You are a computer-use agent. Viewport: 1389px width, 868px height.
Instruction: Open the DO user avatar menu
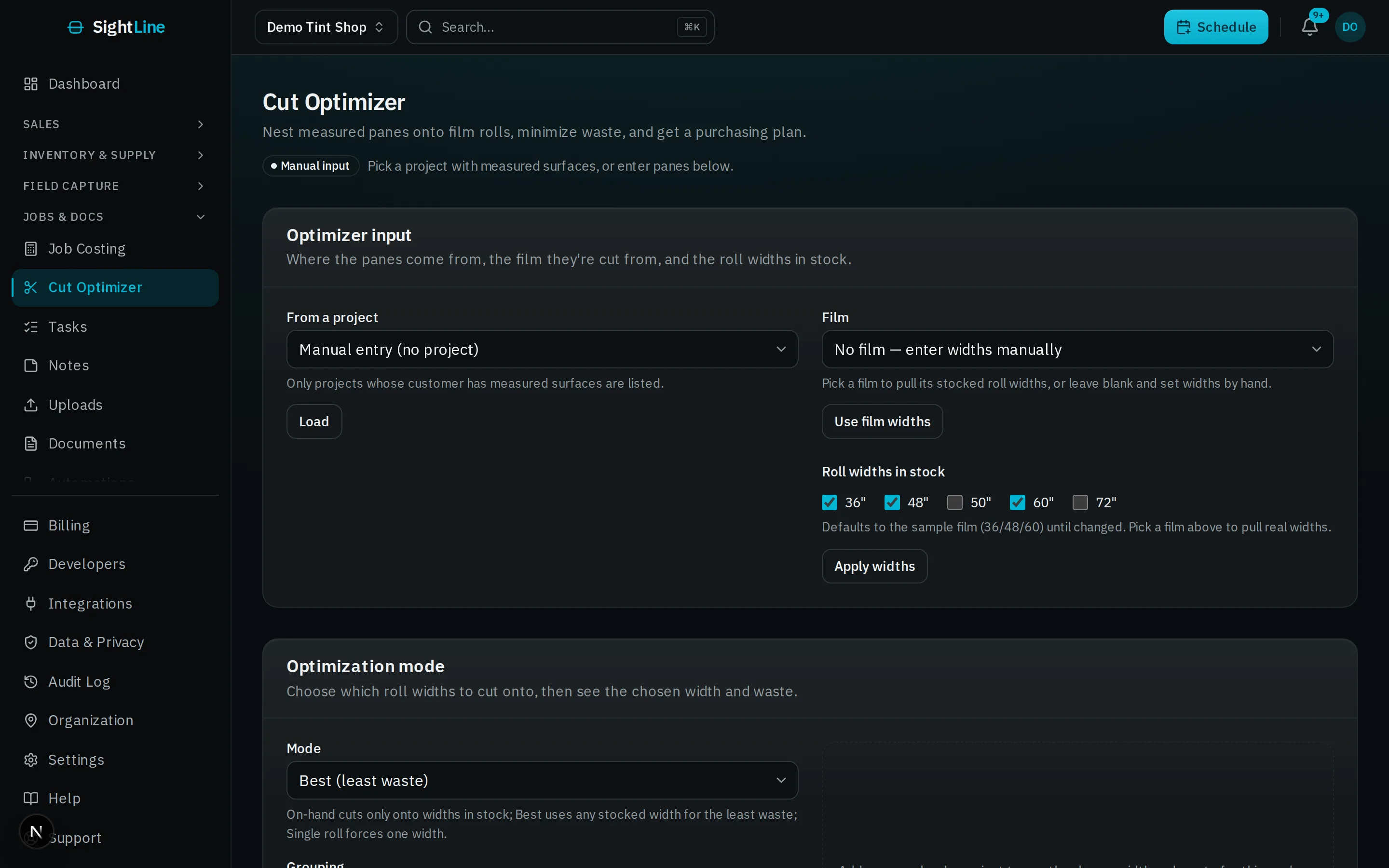(1350, 27)
